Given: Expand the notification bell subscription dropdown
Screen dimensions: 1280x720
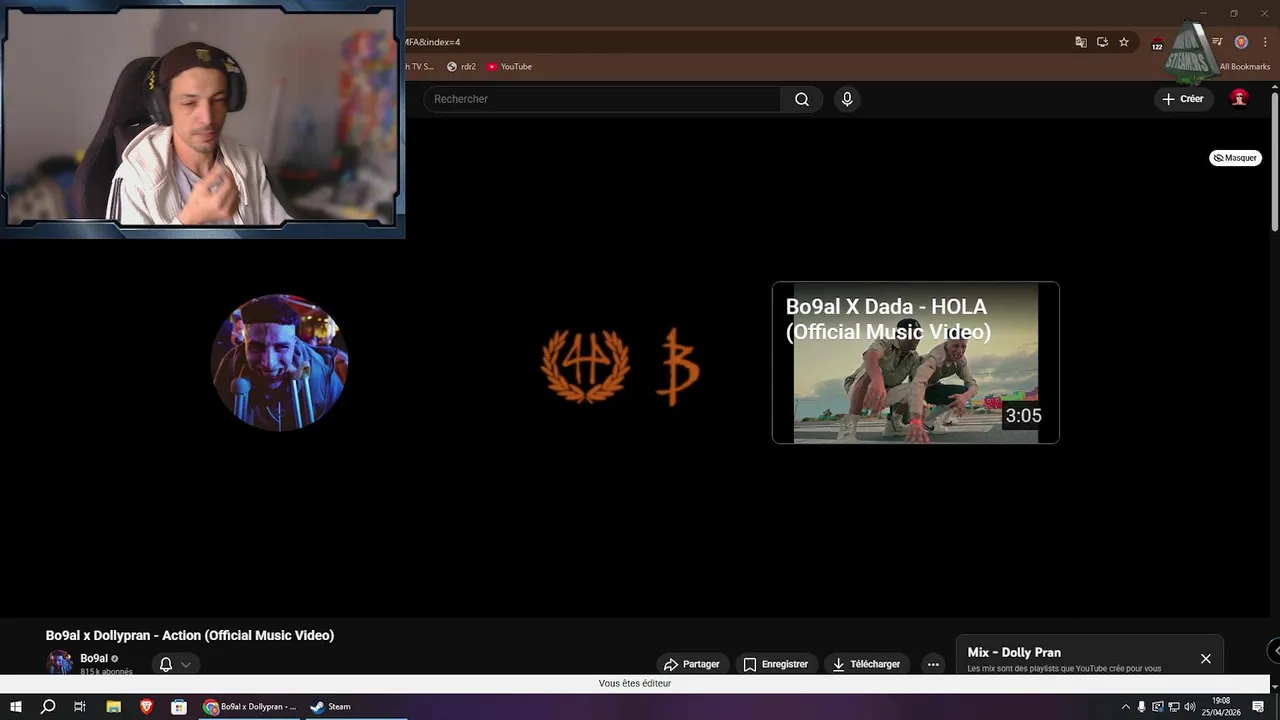Looking at the screenshot, I should 175,664.
